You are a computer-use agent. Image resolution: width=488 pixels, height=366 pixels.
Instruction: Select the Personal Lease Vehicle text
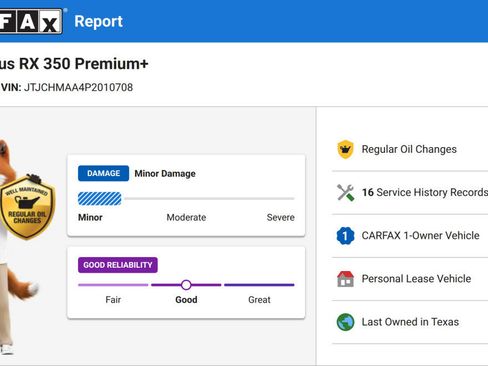click(416, 279)
